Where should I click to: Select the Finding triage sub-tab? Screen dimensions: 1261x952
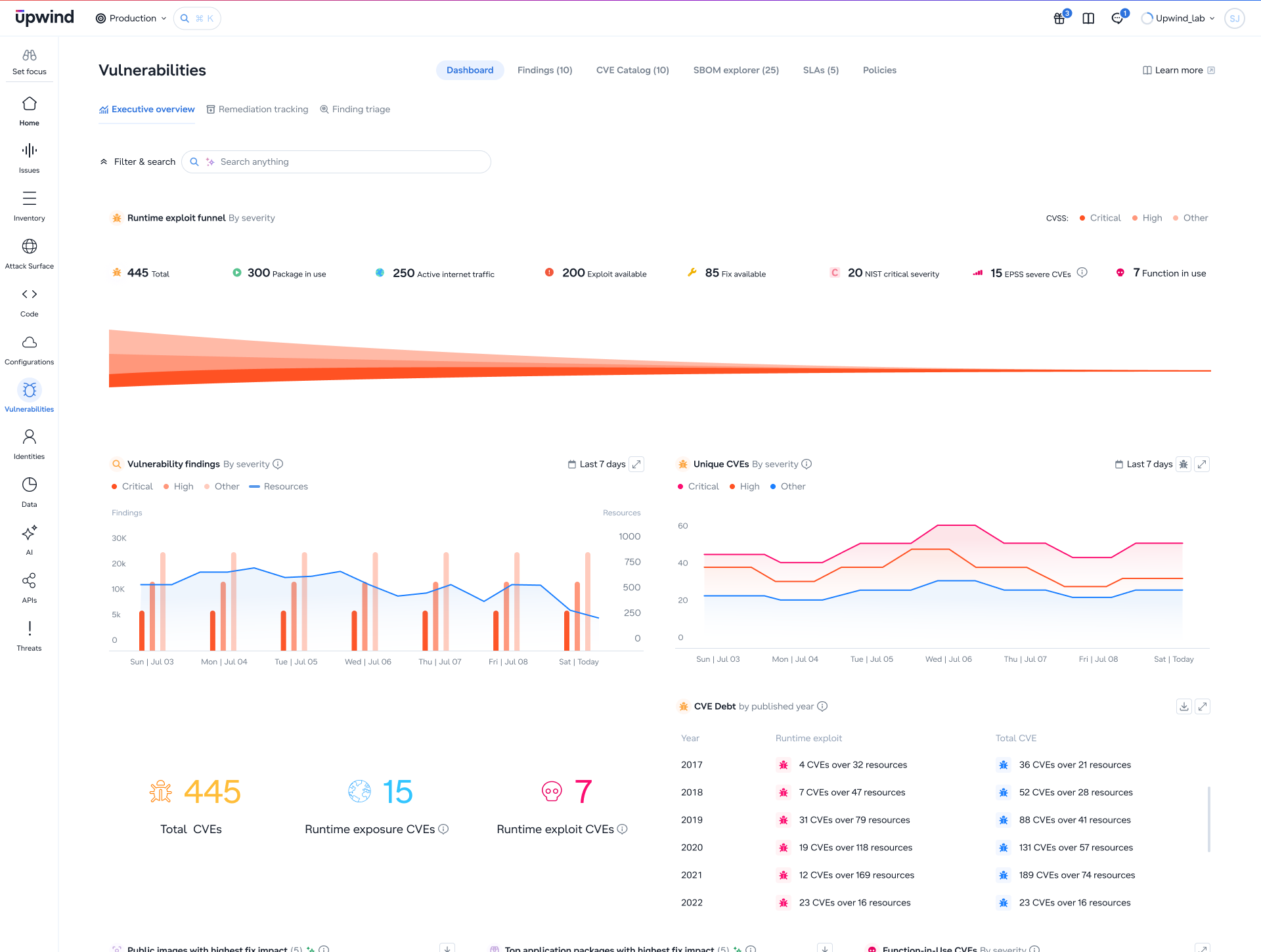point(355,110)
